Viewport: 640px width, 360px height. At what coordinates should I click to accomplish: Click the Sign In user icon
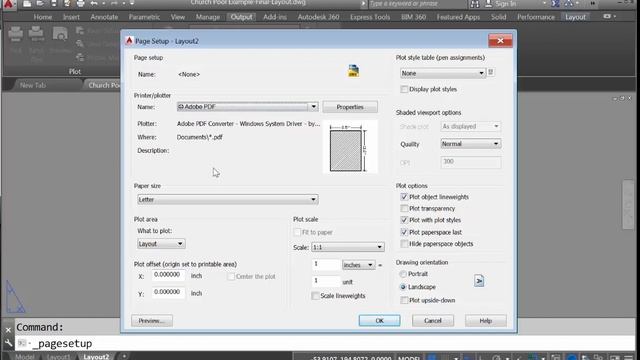point(488,4)
